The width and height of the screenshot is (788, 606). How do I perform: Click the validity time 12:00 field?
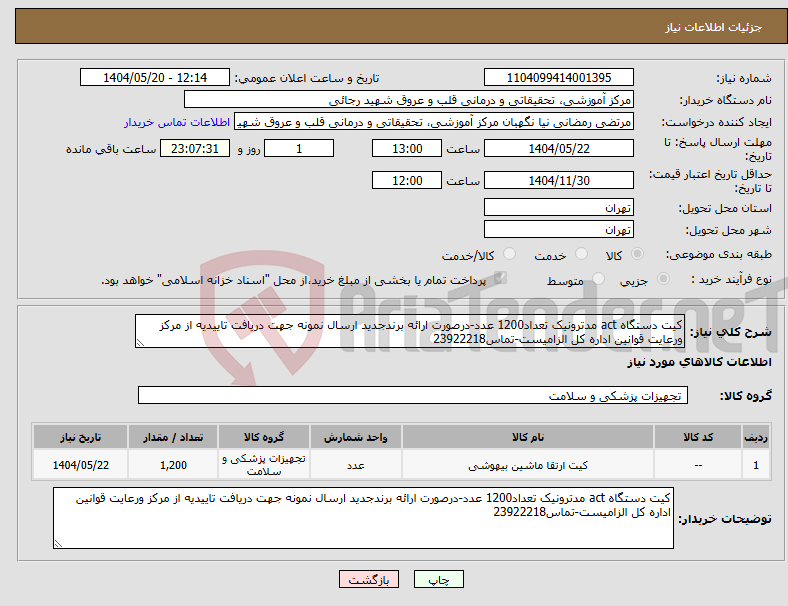click(407, 180)
